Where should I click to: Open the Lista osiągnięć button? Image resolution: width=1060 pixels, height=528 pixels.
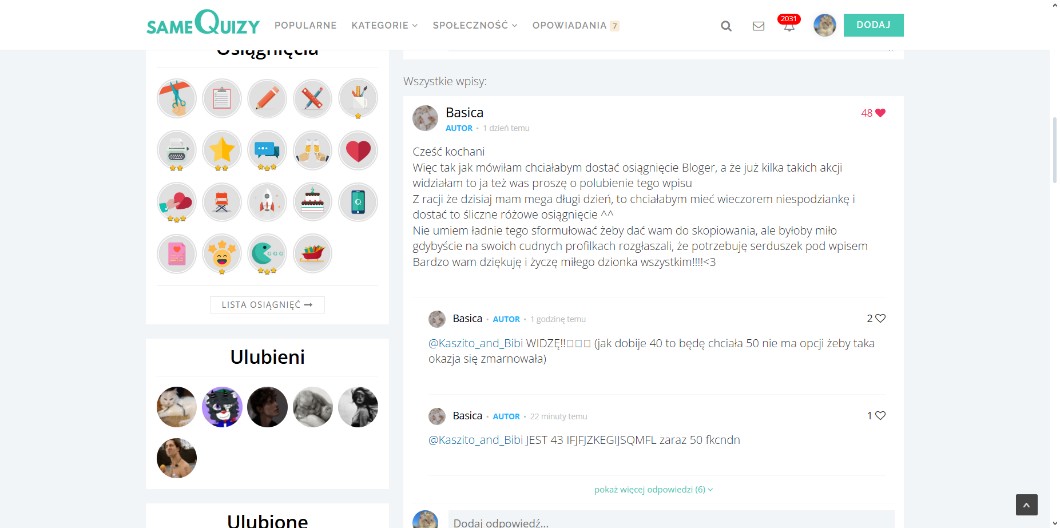pos(267,305)
